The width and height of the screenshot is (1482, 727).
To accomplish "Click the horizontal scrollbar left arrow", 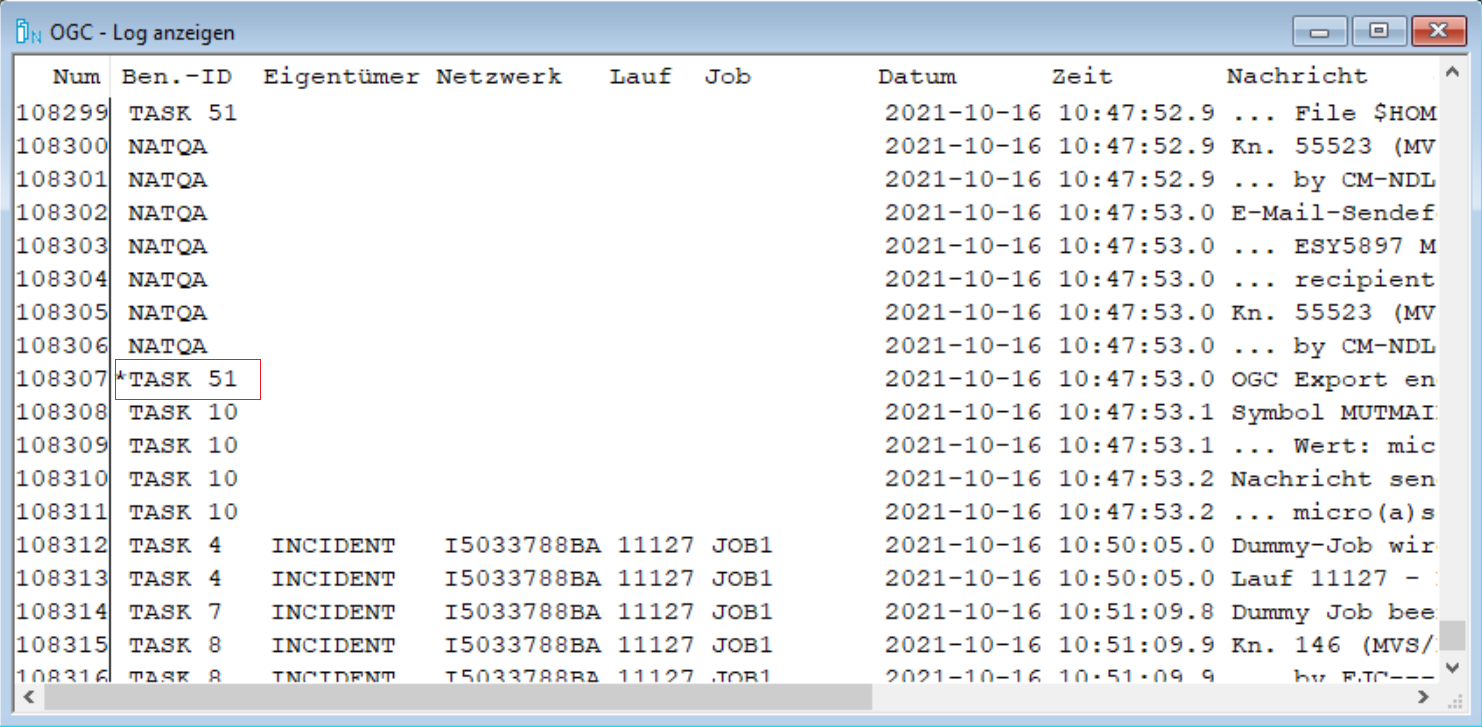I will point(27,696).
